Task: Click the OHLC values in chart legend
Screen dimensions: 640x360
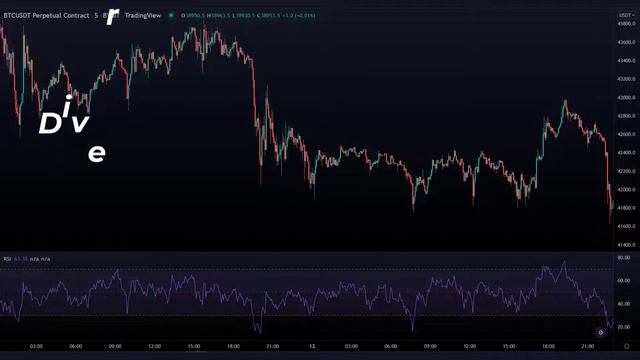Action: pyautogui.click(x=248, y=16)
